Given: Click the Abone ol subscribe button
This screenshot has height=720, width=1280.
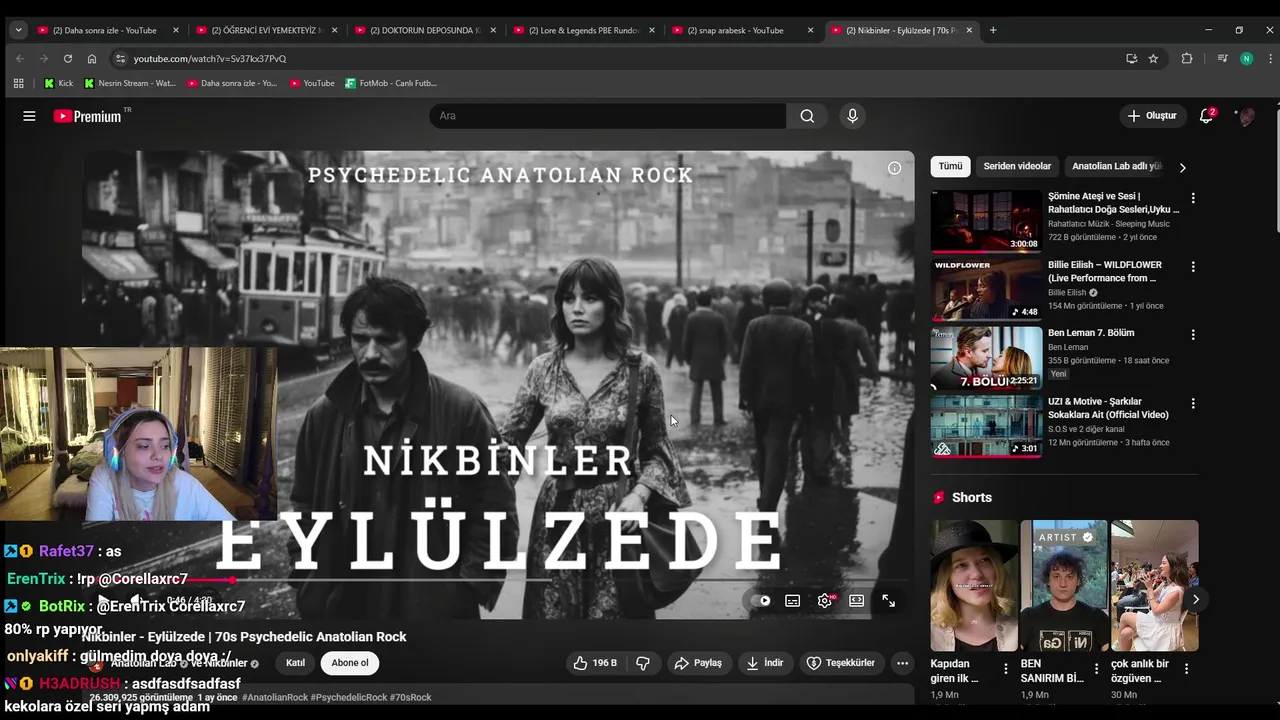Looking at the screenshot, I should coord(350,663).
